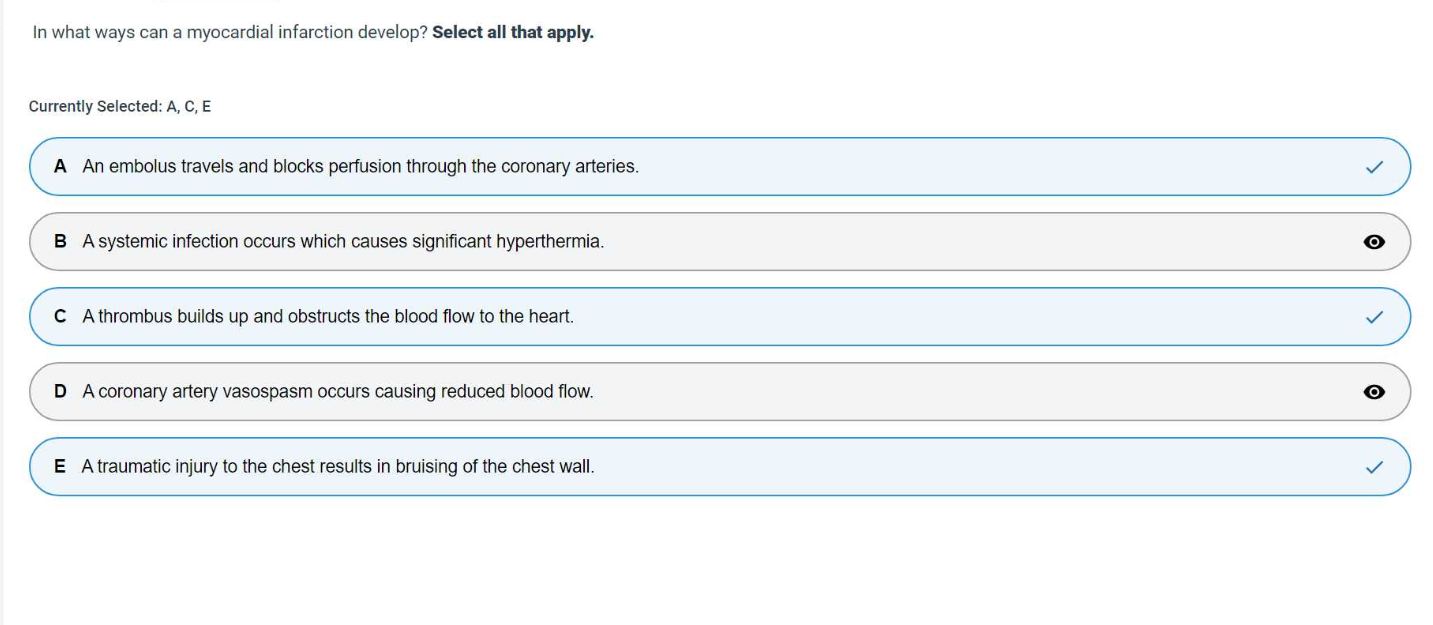This screenshot has height=625, width=1433.
Task: Click the 'A, C, E' selected answers list
Action: point(189,107)
